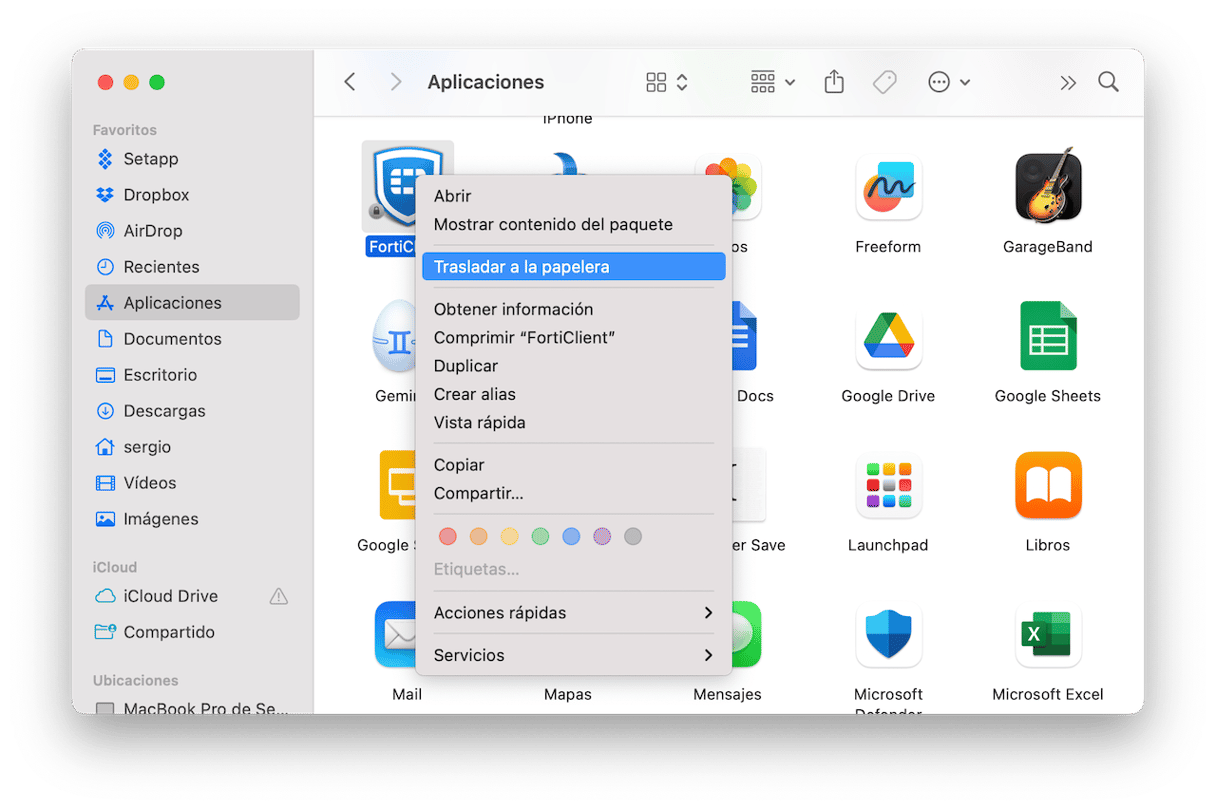Open the group-by dropdown in the toolbar
The image size is (1216, 809).
[772, 82]
